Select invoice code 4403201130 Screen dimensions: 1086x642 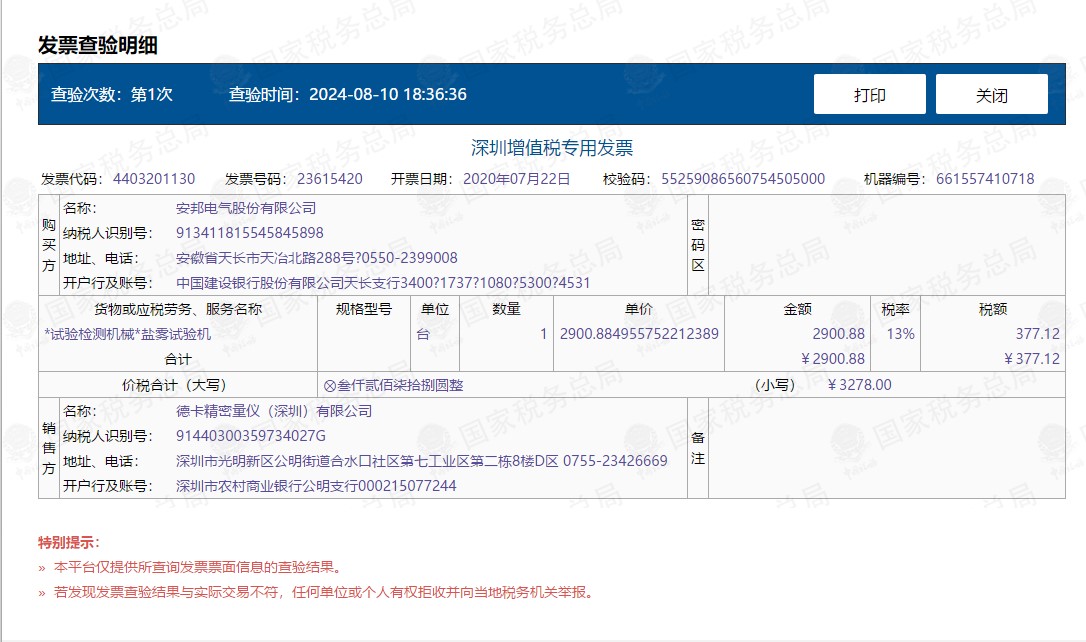(154, 179)
